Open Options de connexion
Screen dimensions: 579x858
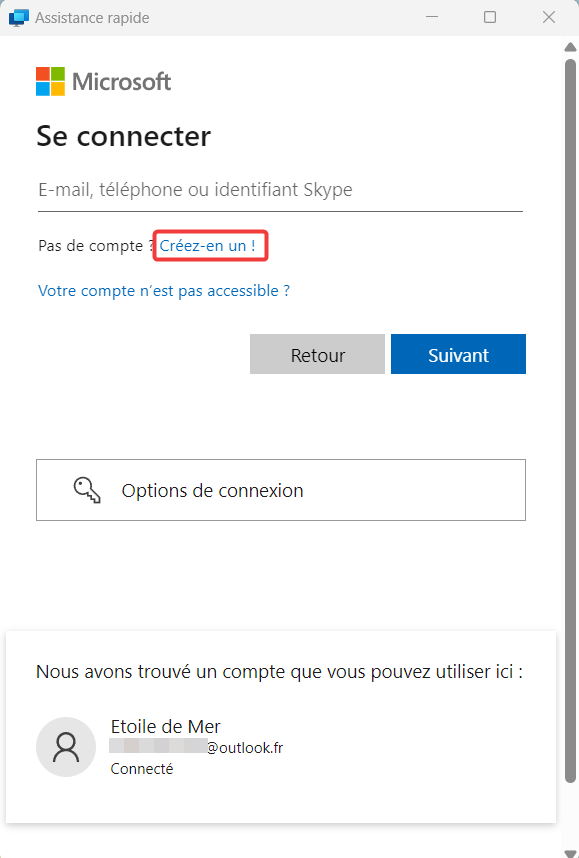click(281, 490)
